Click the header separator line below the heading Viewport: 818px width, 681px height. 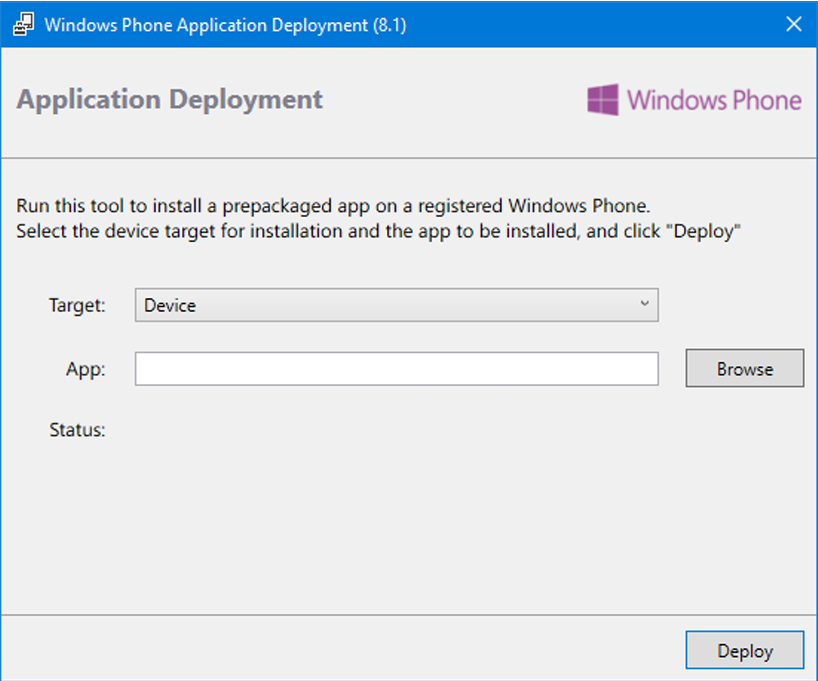tap(408, 158)
